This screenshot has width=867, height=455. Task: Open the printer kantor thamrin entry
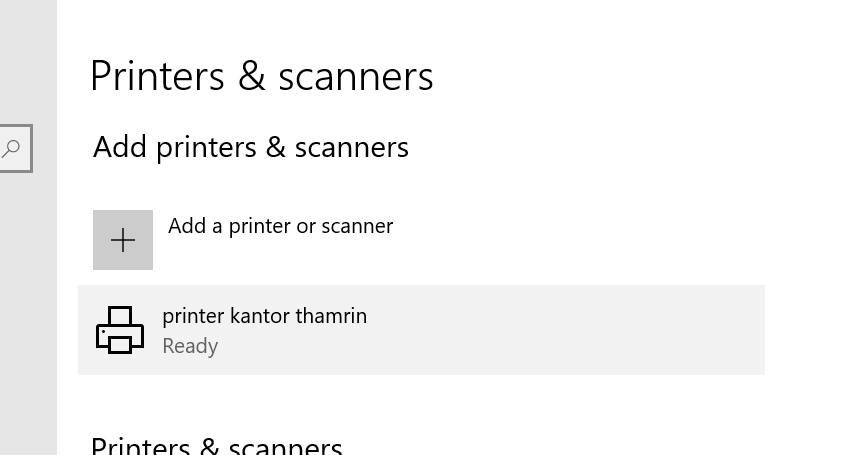[x=264, y=316]
